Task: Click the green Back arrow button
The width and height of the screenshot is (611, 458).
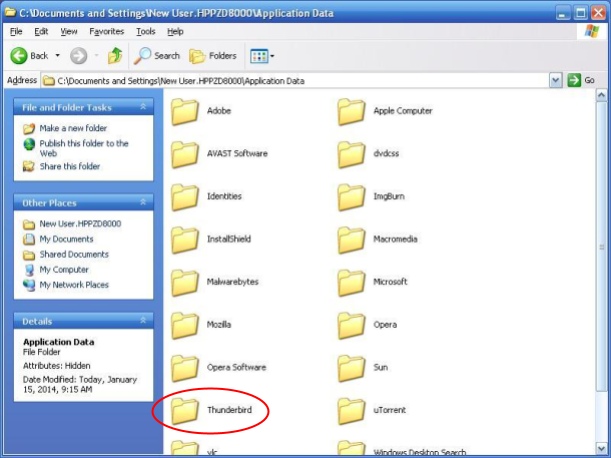Action: pos(19,56)
